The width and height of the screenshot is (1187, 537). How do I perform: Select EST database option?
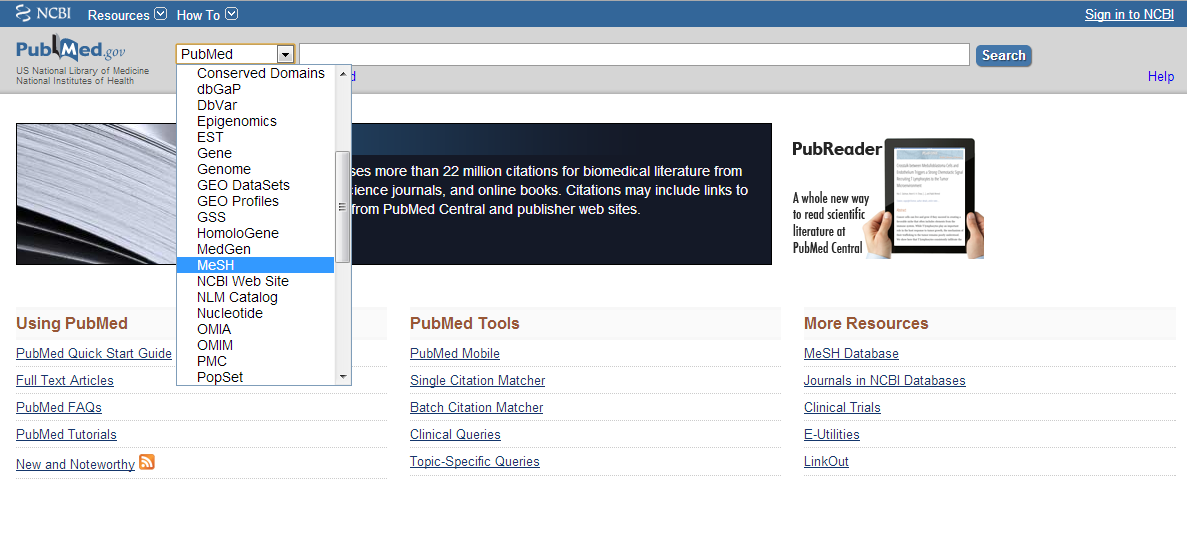pos(210,137)
